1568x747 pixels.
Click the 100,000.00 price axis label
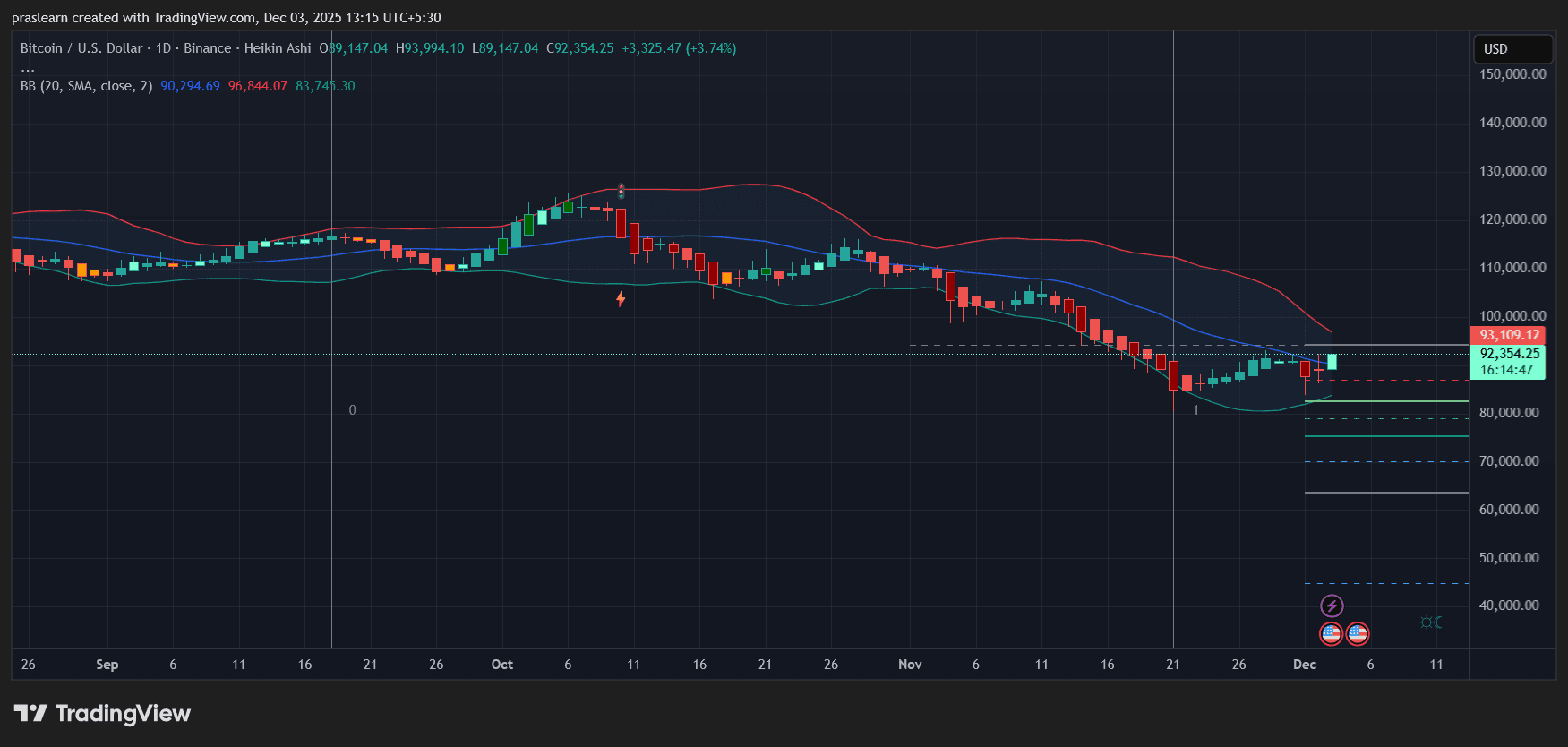(x=1512, y=316)
